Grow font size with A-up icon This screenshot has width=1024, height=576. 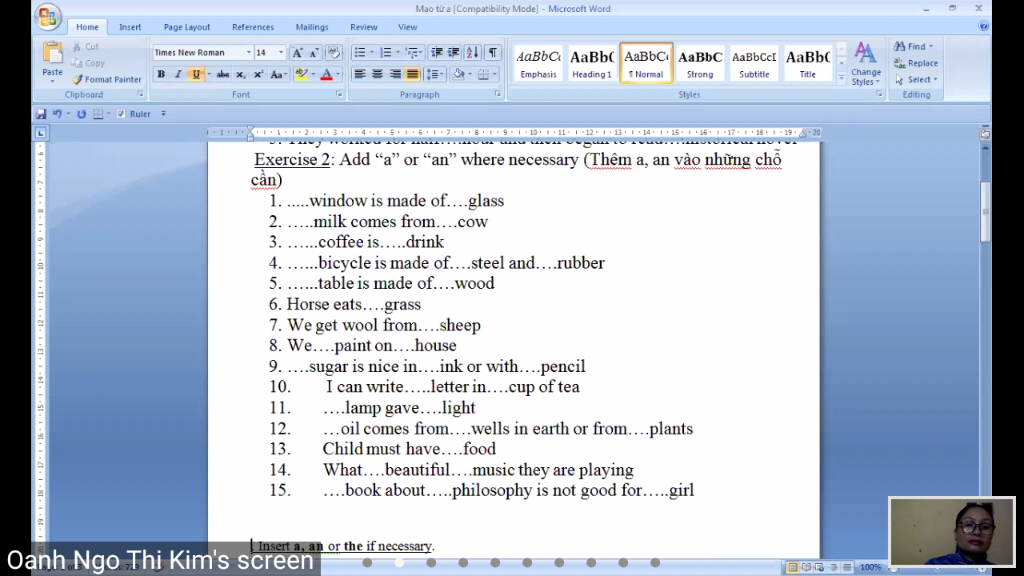point(296,53)
